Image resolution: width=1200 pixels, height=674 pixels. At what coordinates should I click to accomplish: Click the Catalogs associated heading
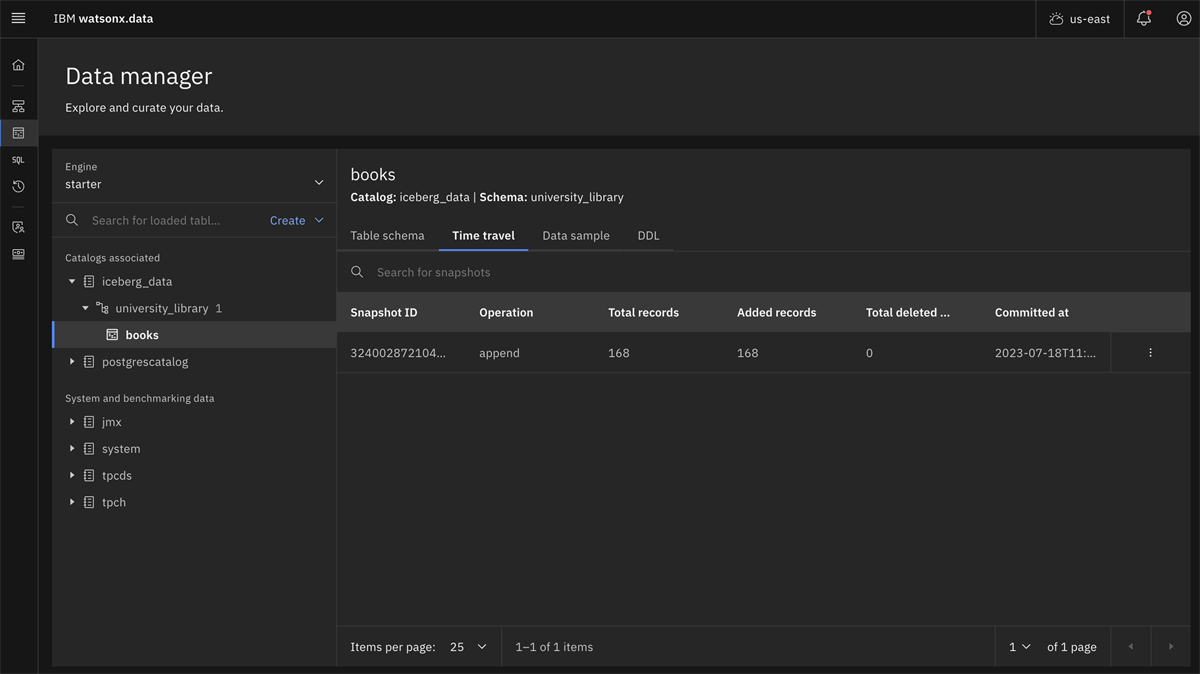(x=112, y=258)
